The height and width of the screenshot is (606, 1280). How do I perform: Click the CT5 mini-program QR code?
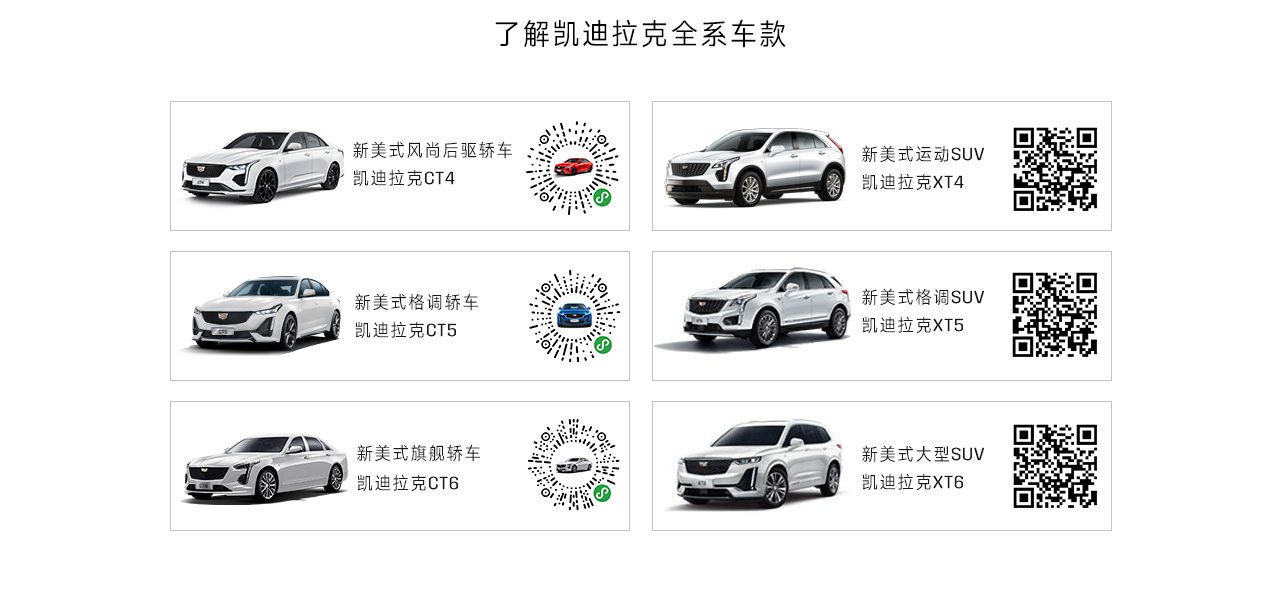[574, 315]
